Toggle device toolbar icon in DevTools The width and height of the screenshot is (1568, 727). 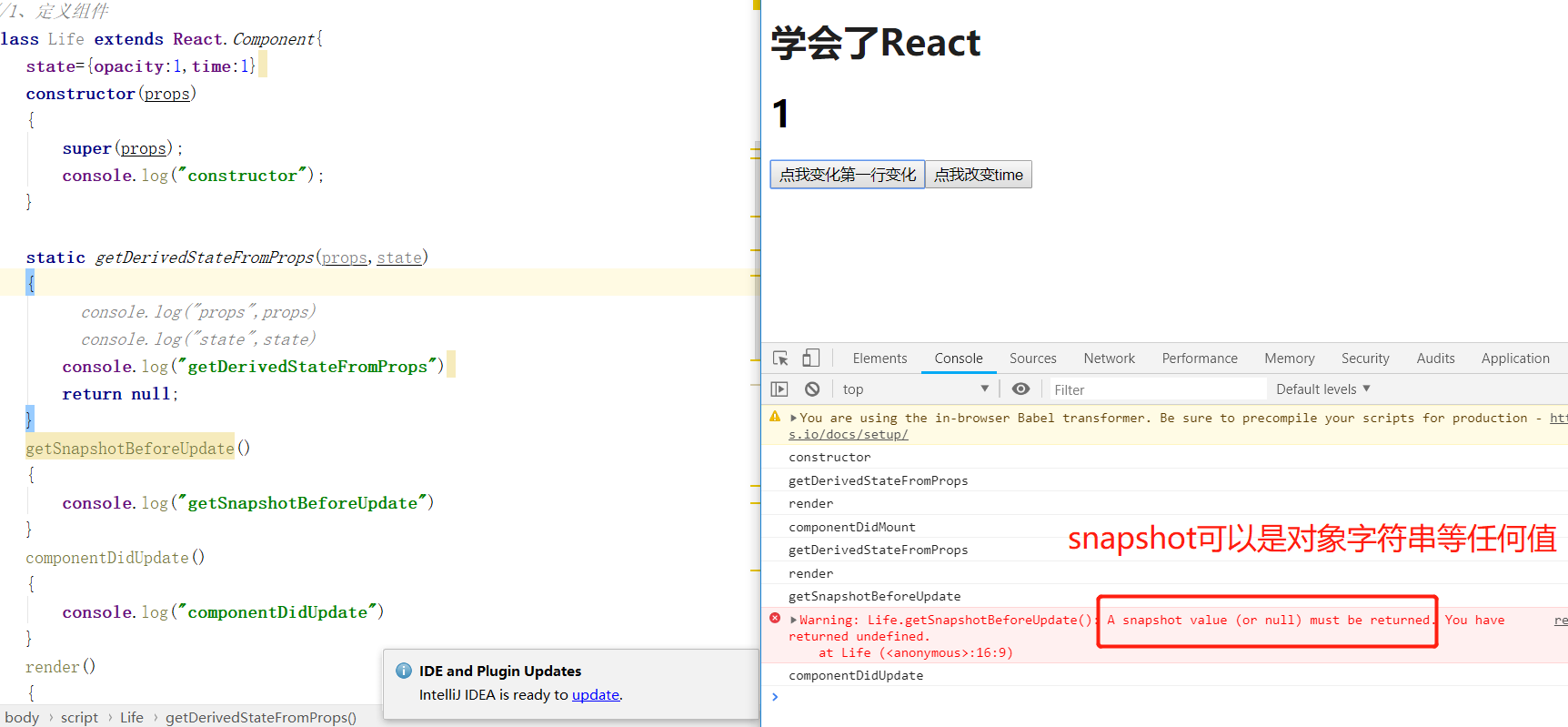810,358
